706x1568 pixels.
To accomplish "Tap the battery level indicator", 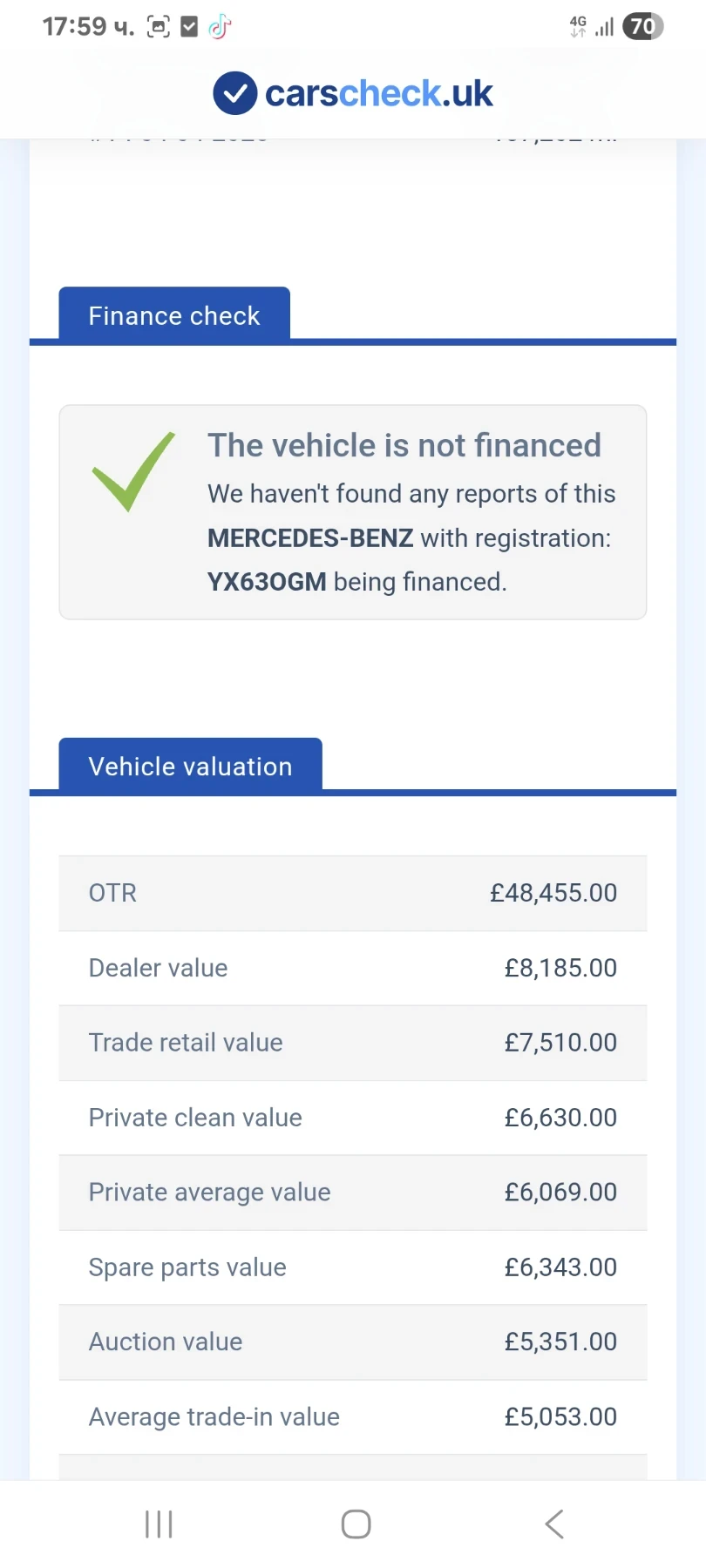I will [643, 27].
